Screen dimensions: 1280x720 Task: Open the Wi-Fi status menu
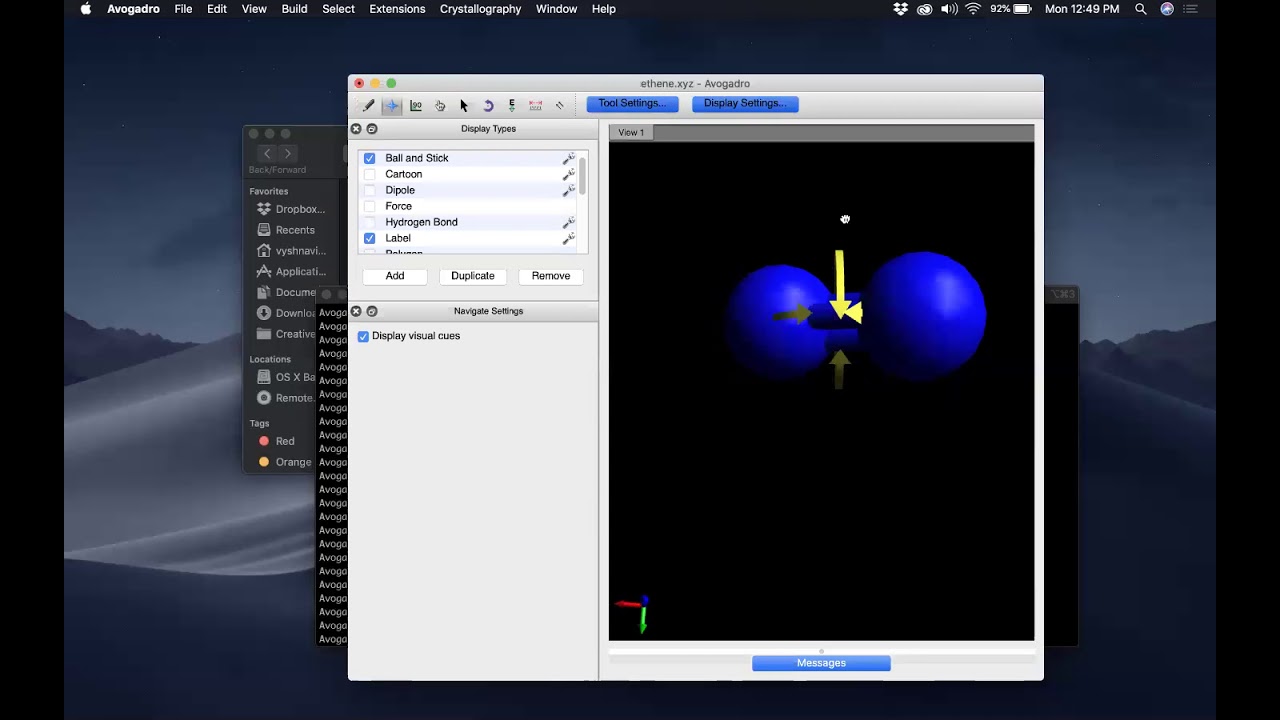[973, 9]
